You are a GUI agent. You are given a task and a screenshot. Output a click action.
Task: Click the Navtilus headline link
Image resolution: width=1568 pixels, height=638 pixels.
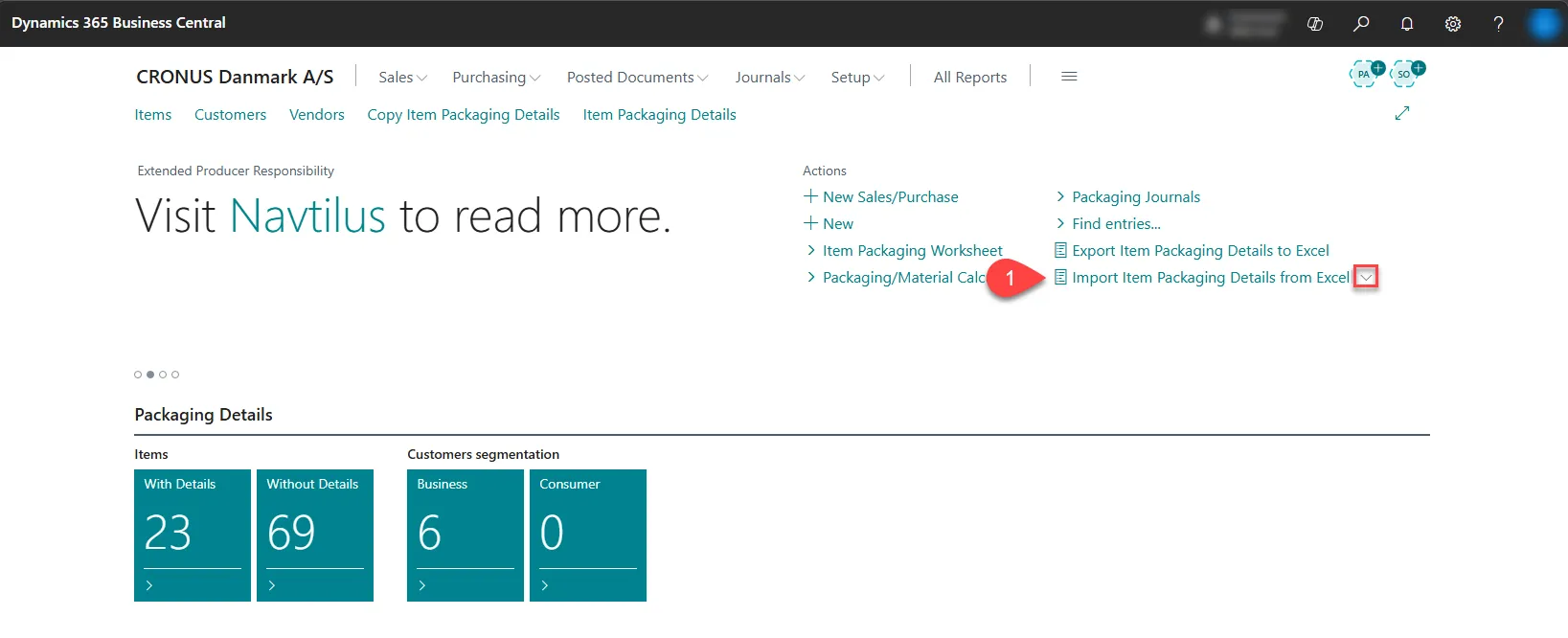(307, 216)
